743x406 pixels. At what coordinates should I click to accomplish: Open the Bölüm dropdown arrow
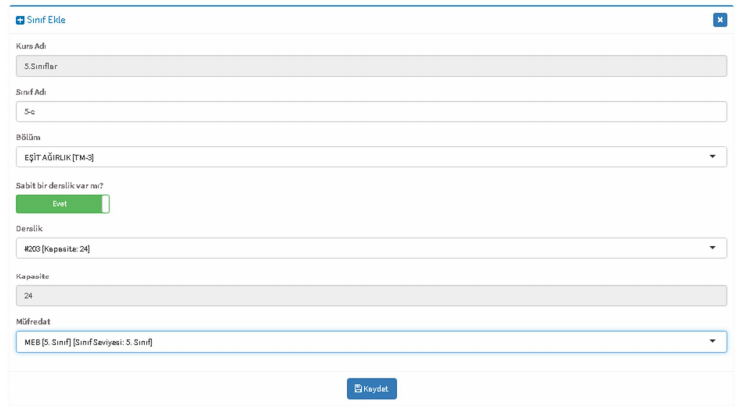click(x=712, y=157)
